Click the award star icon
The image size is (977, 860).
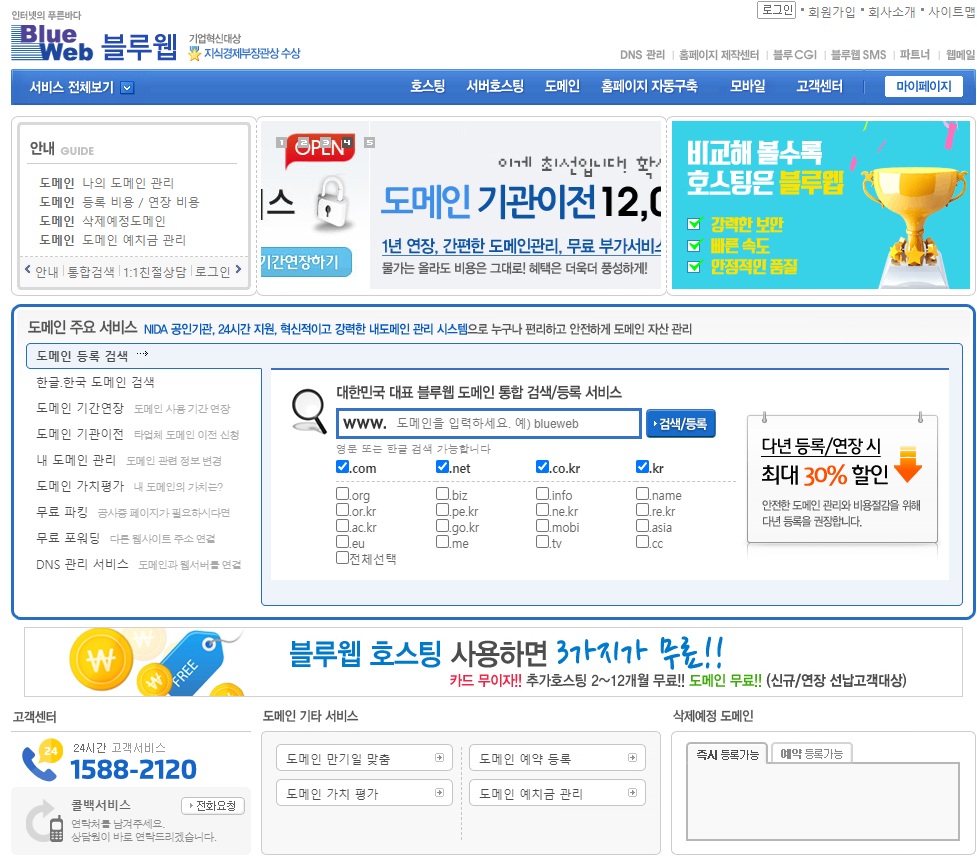click(x=194, y=54)
